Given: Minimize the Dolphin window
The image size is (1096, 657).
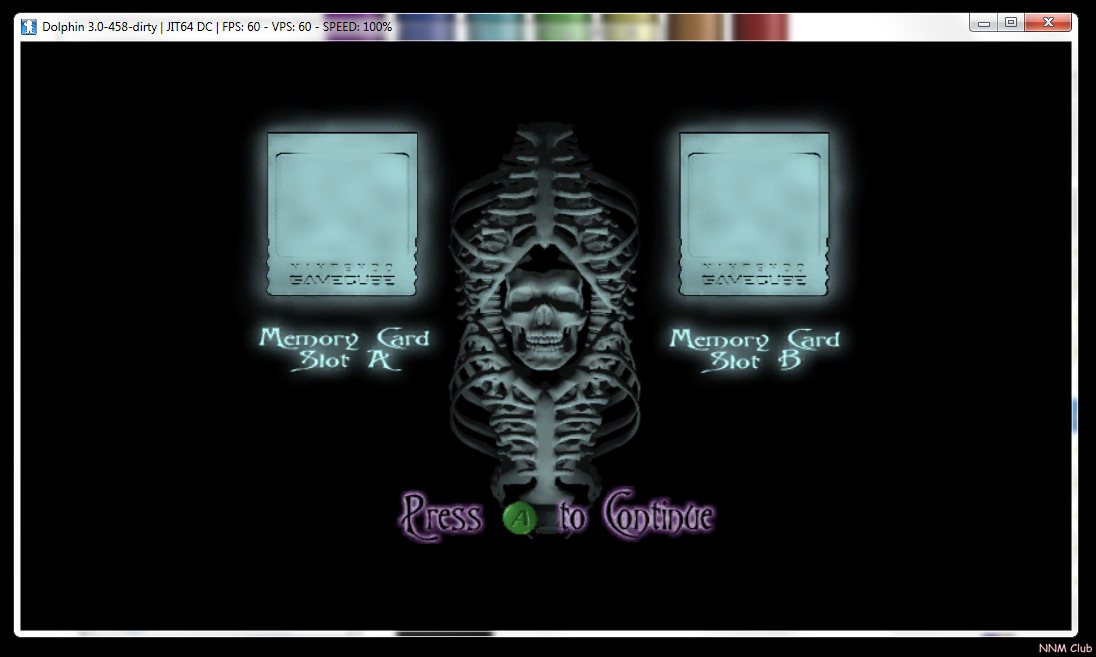Looking at the screenshot, I should coord(985,22).
